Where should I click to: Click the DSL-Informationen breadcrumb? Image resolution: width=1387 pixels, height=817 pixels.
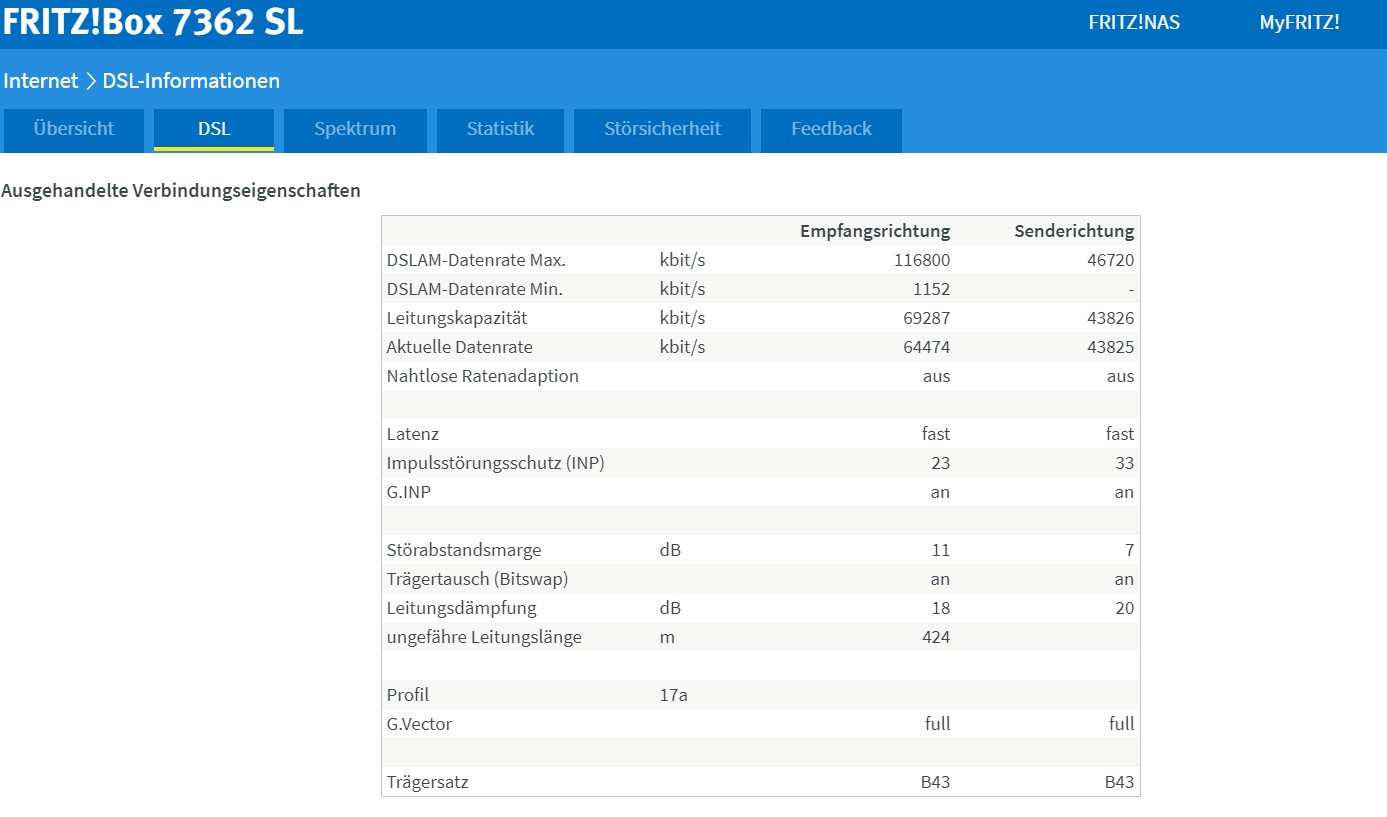point(191,81)
